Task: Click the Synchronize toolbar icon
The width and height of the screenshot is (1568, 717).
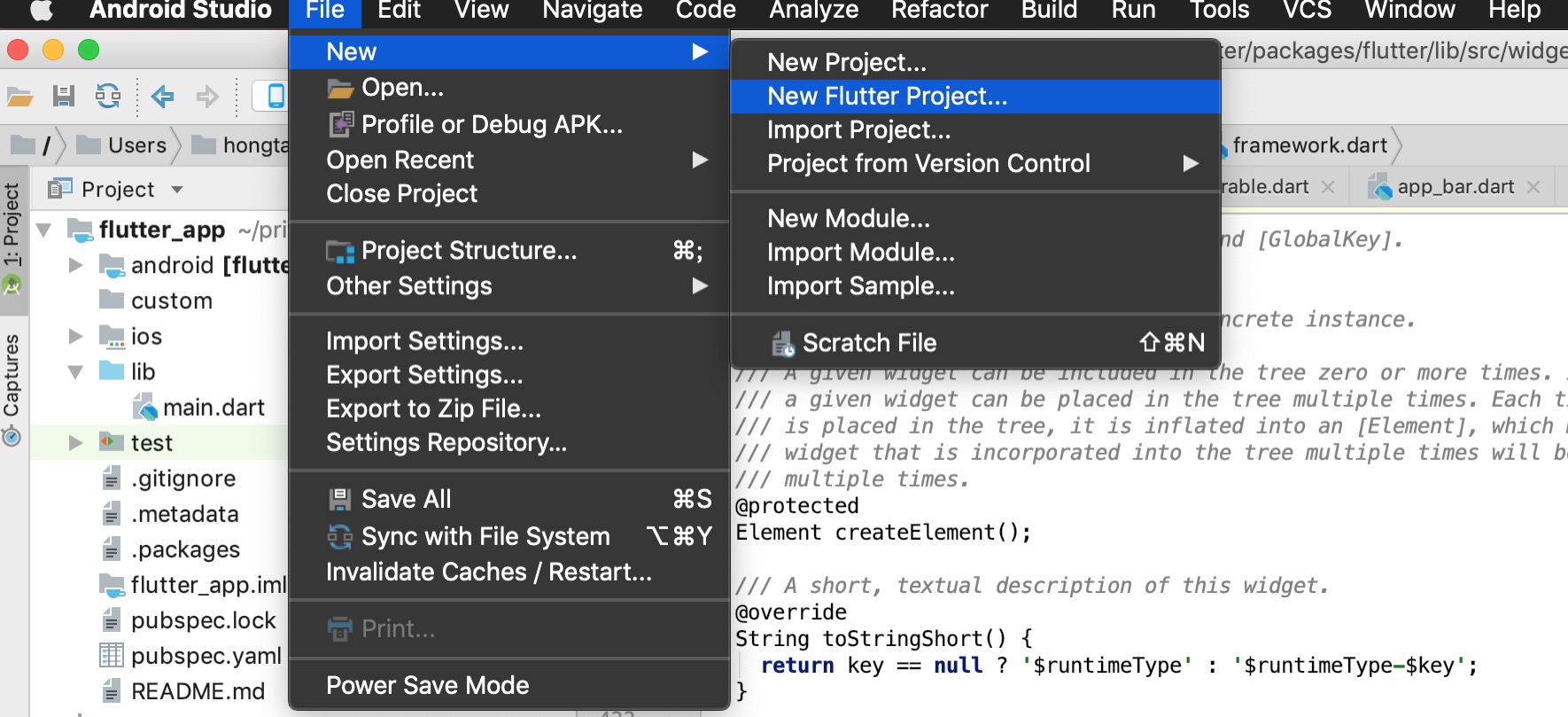Action: (108, 96)
